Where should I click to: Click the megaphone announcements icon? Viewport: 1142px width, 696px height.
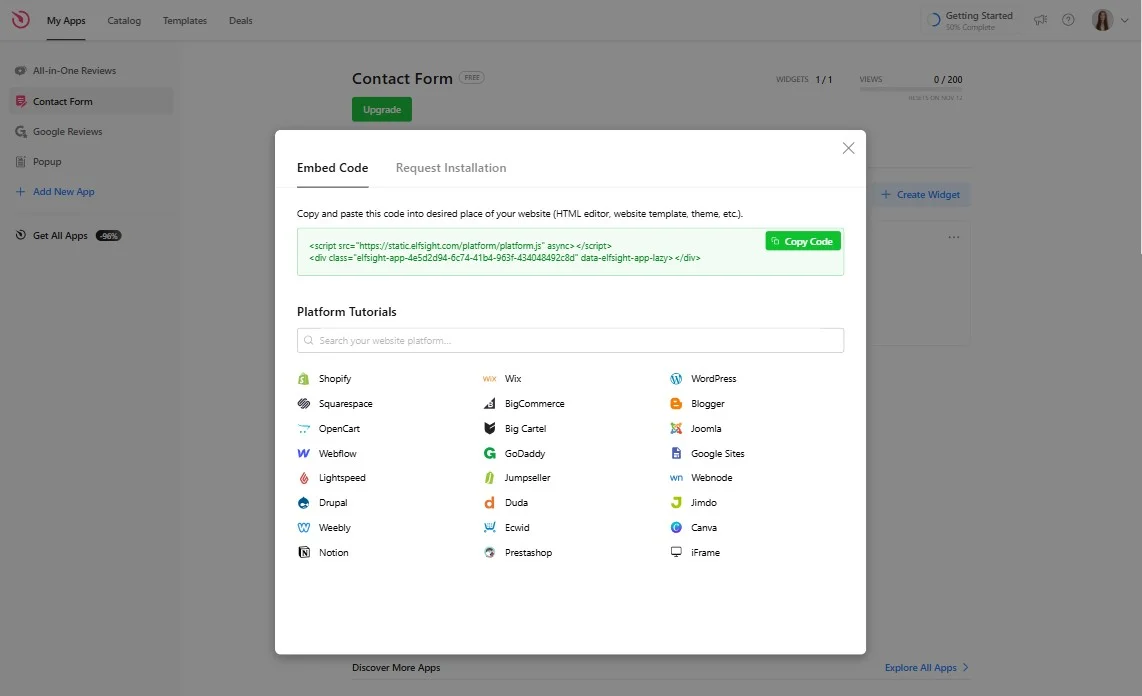pos(1040,19)
